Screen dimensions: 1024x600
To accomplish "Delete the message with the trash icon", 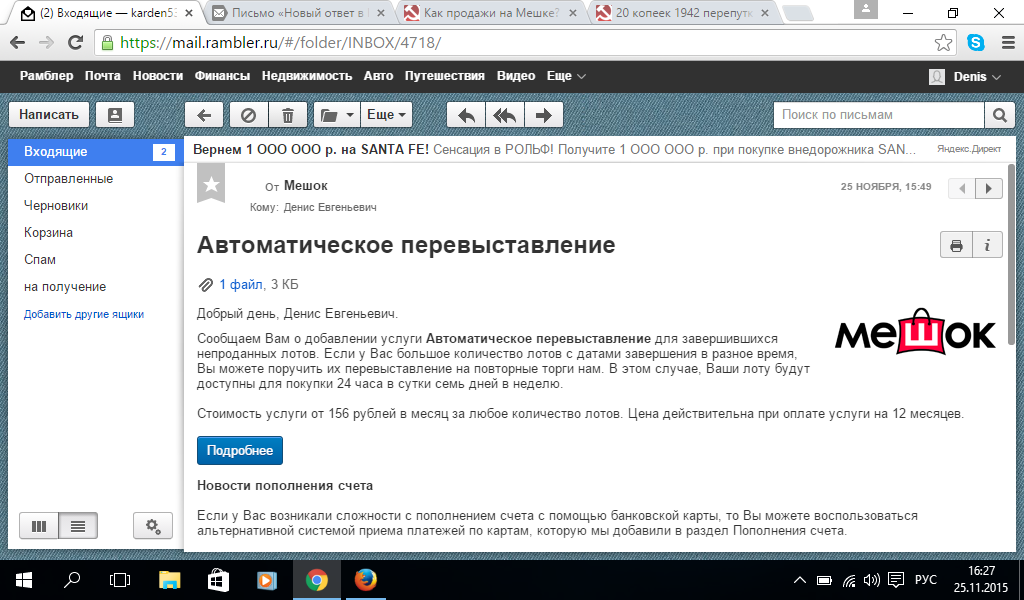I will click(x=287, y=116).
